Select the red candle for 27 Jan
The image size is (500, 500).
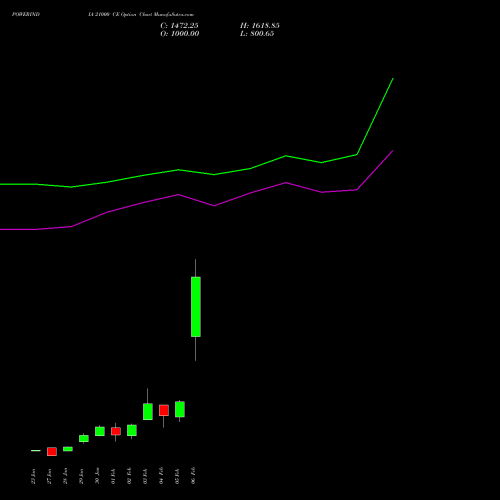[x=52, y=452]
